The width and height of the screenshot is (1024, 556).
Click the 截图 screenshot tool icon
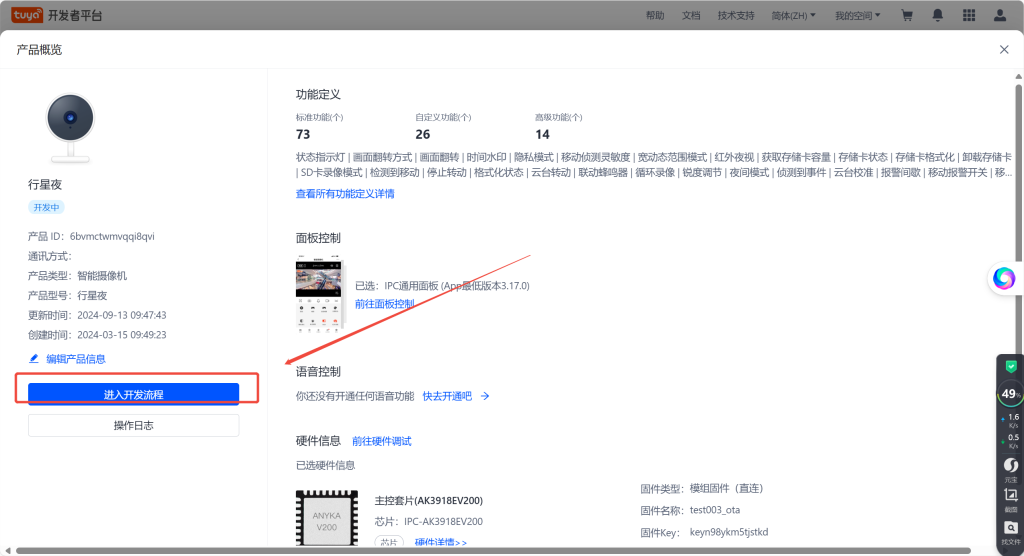[1010, 497]
